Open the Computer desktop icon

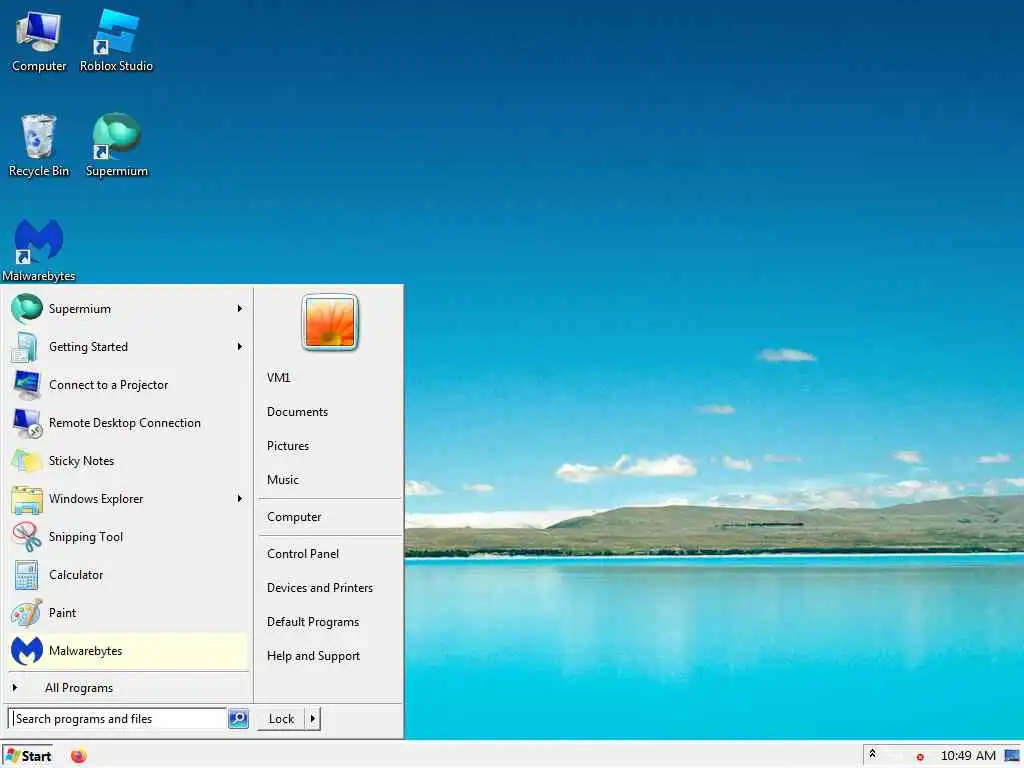(x=39, y=42)
